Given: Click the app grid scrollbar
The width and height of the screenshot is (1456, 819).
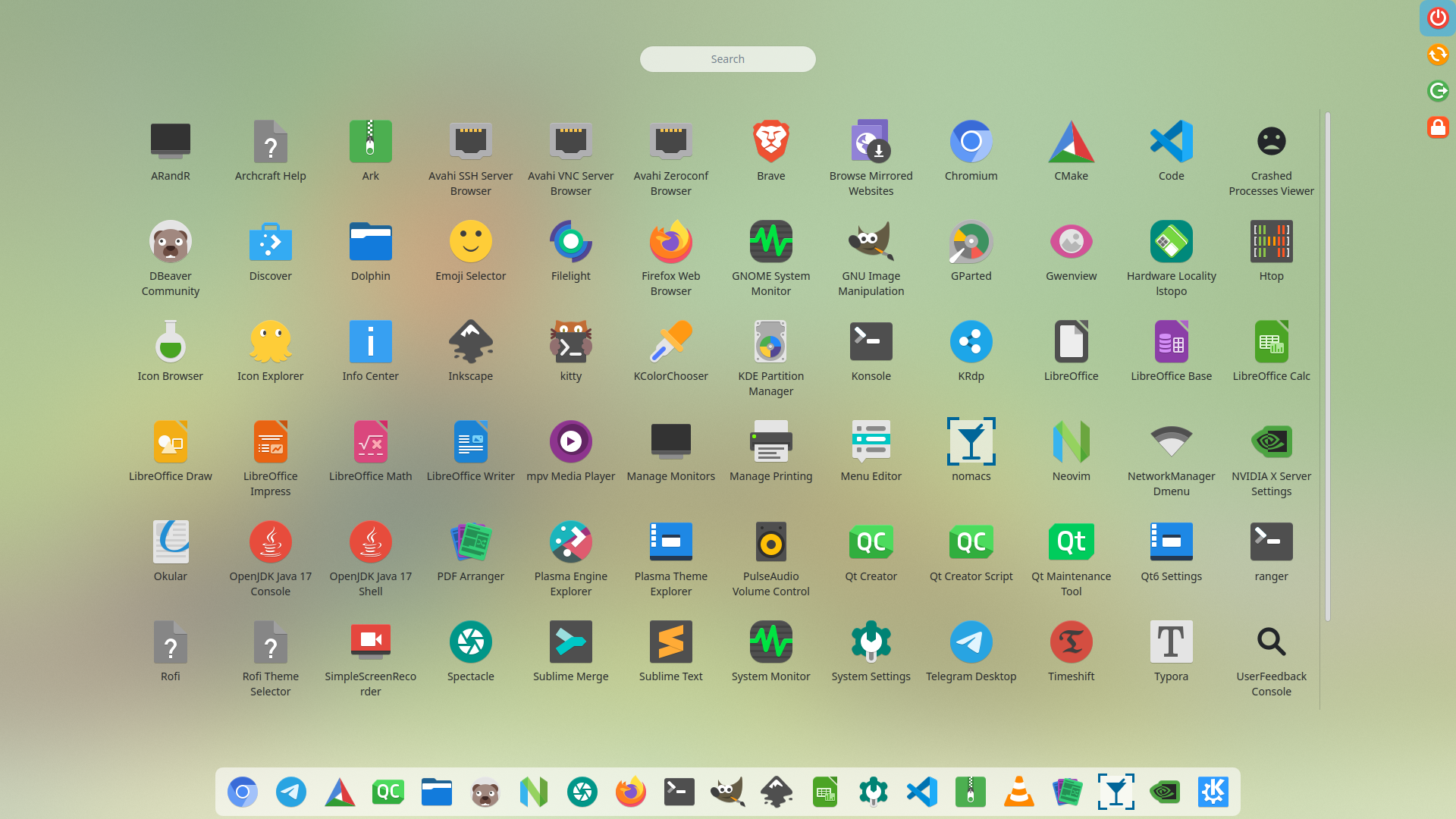Looking at the screenshot, I should [x=1328, y=366].
